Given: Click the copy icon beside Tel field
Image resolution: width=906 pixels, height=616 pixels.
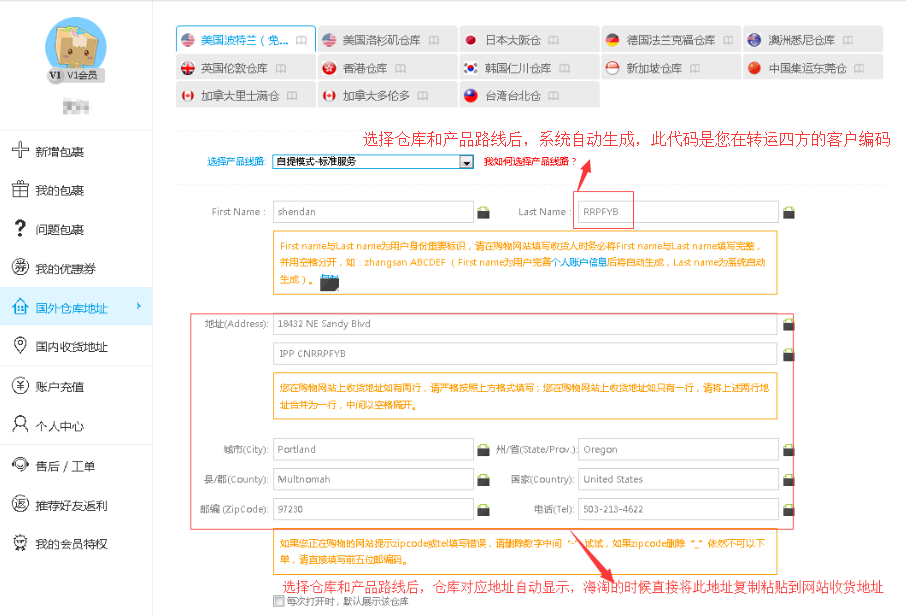Looking at the screenshot, I should [789, 510].
